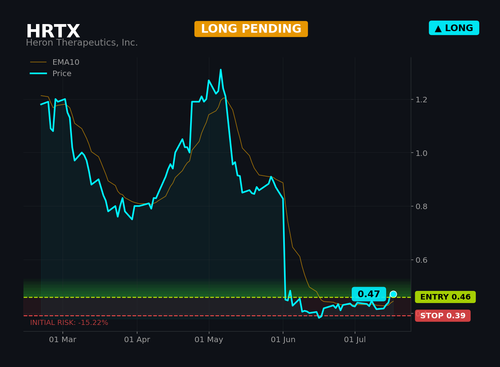Click the HRTX ticker title
This screenshot has height=367, width=500.
(x=53, y=31)
